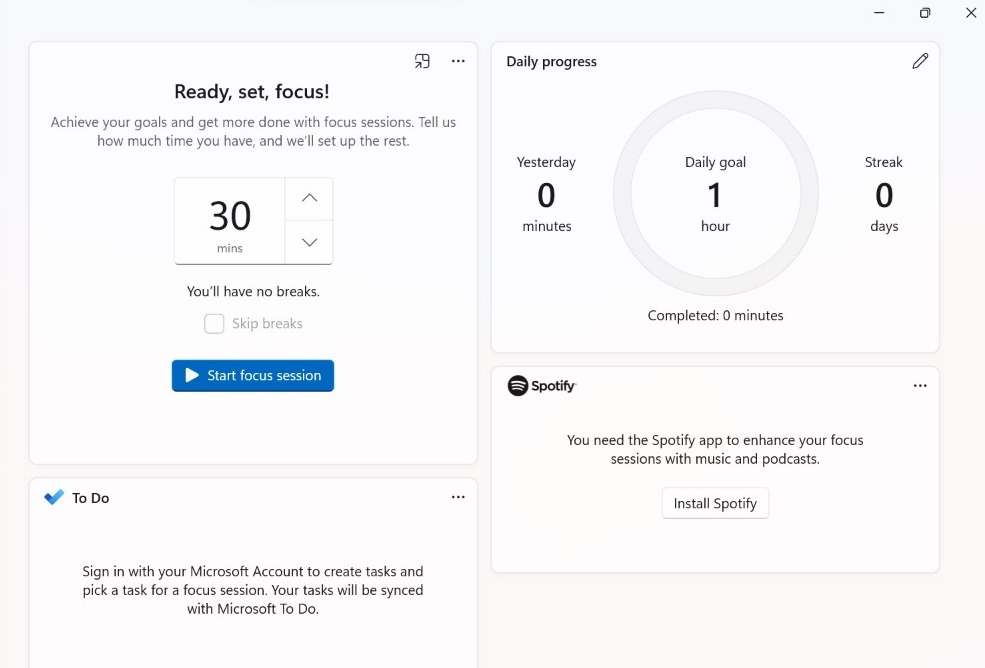Open To Do panel more options
Viewport: 985px width, 668px height.
458,497
